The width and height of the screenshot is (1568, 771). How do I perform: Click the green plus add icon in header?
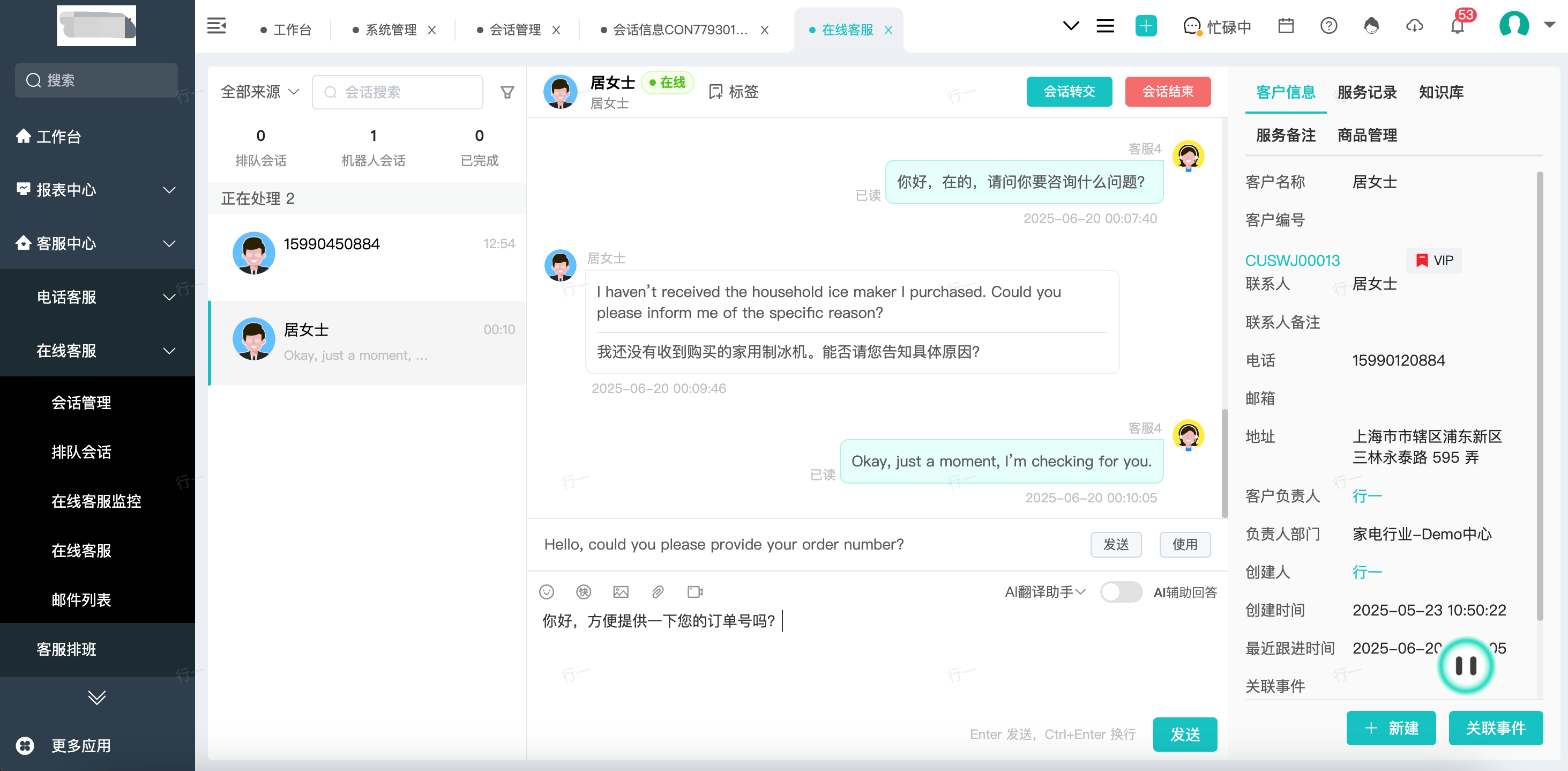click(1146, 26)
